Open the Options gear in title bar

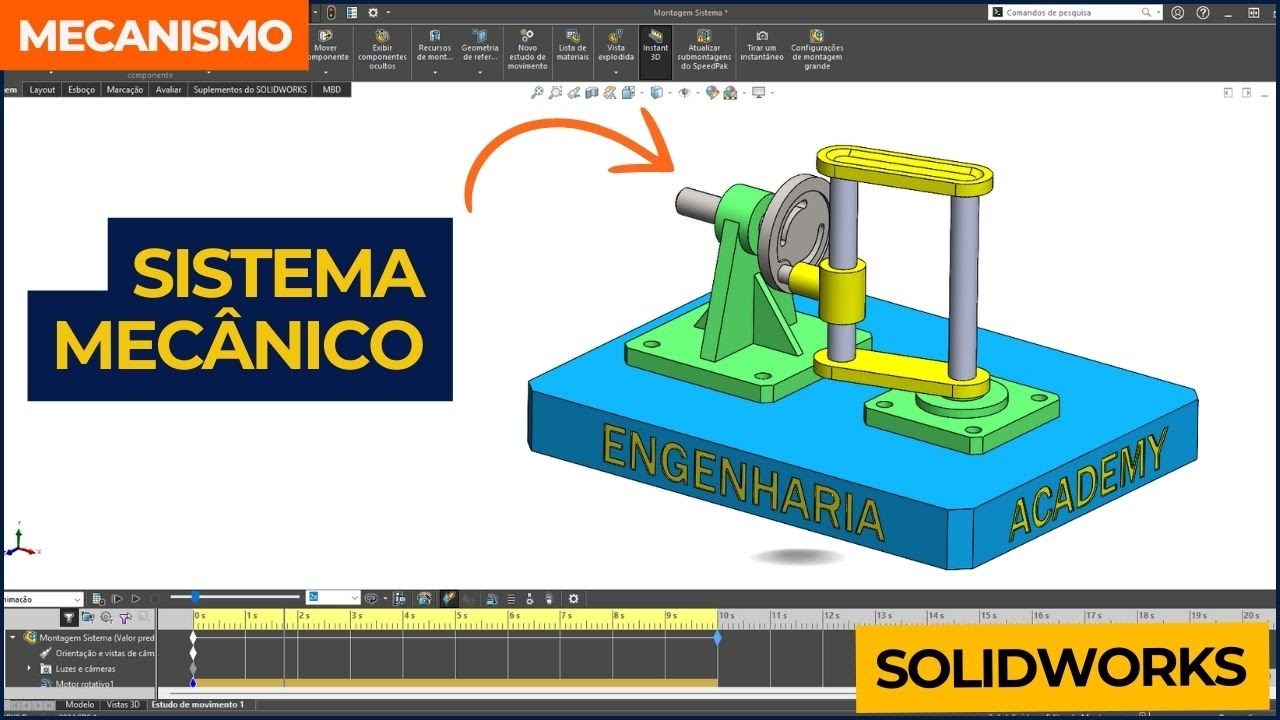(x=373, y=13)
